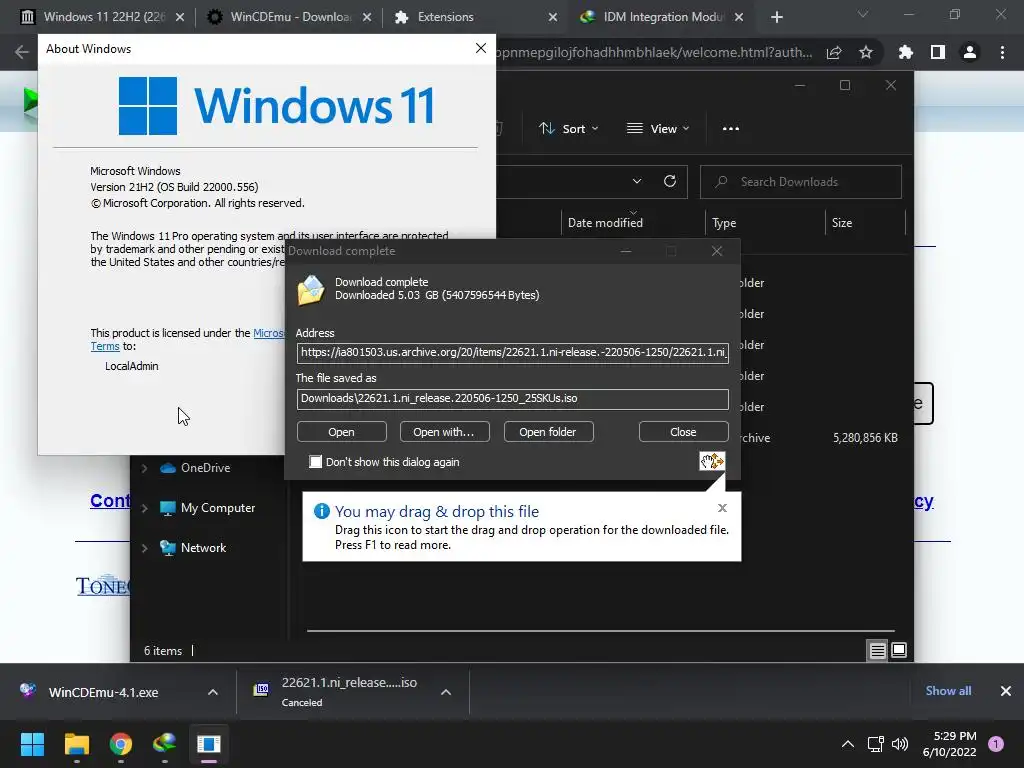Expand the My Computer tree node
Screen dimensions: 1024x768
[x=144, y=508]
